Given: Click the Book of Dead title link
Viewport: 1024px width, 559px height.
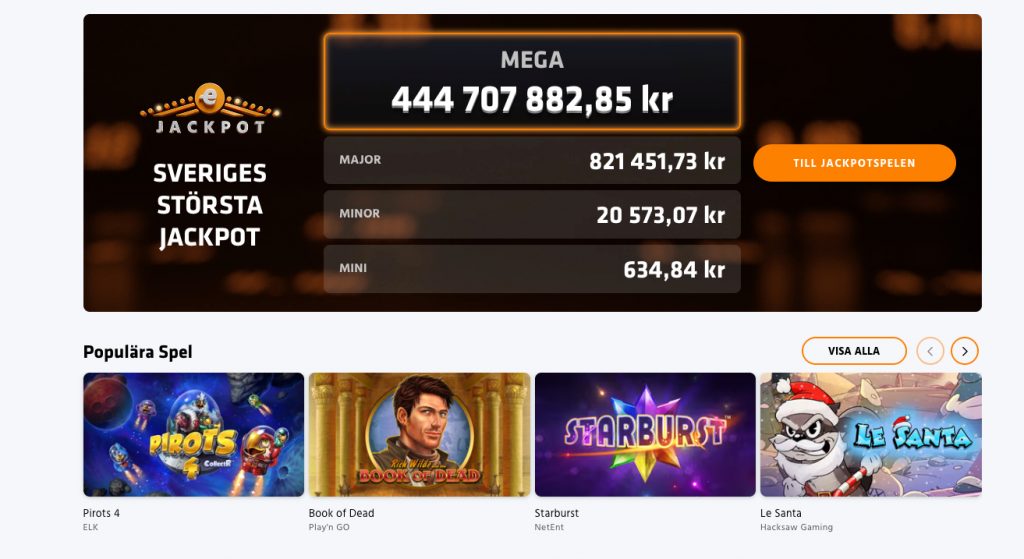Looking at the screenshot, I should tap(341, 513).
